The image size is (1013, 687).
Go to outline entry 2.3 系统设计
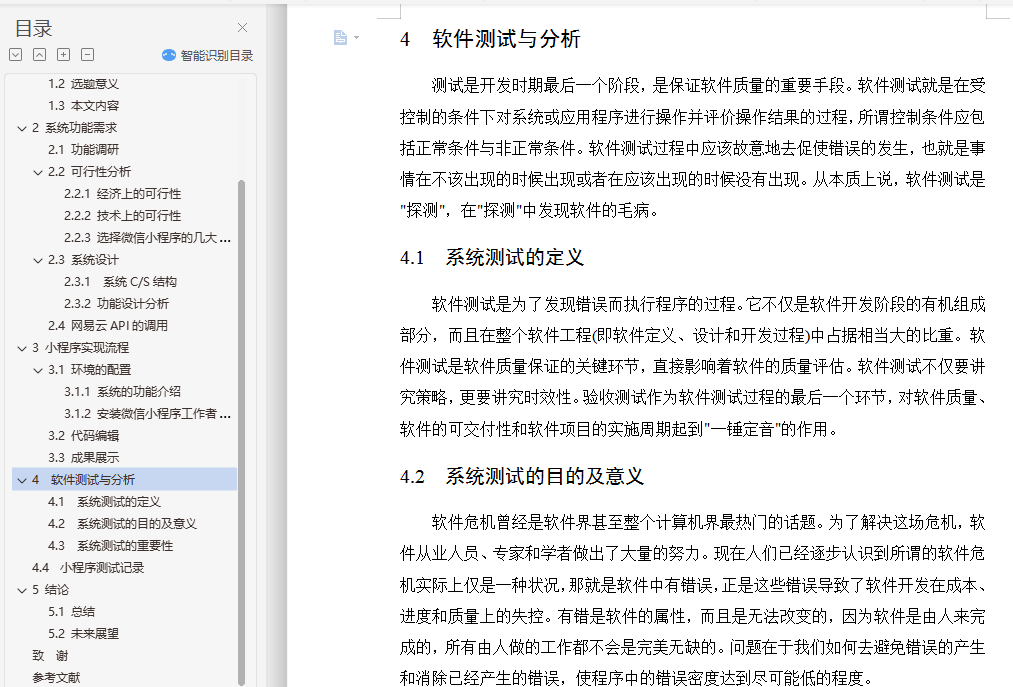(83, 260)
